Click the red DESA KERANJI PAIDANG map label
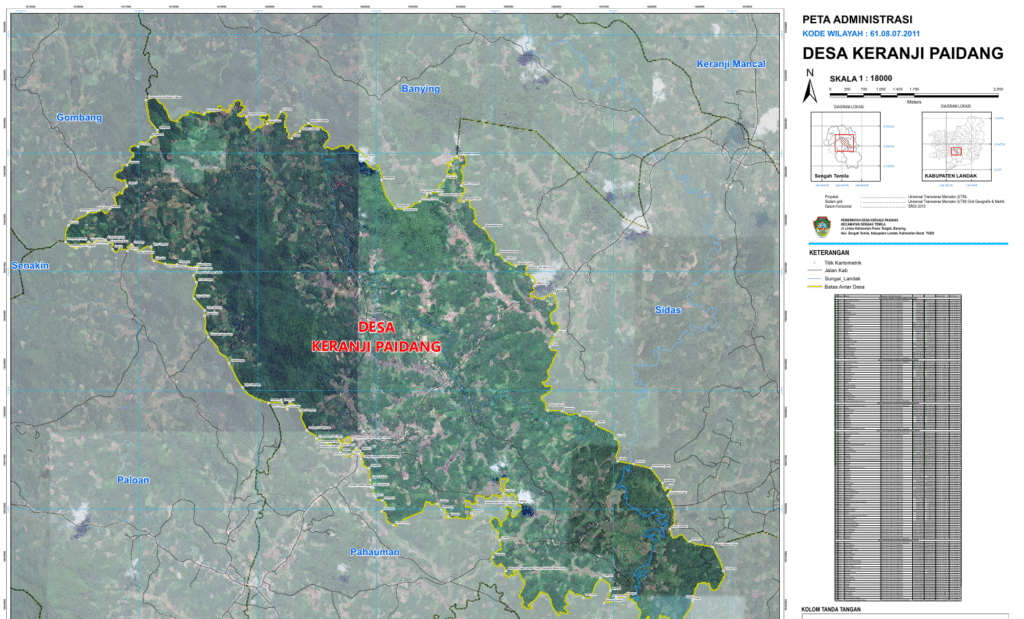Viewport: 1024px width, 619px height. [376, 336]
